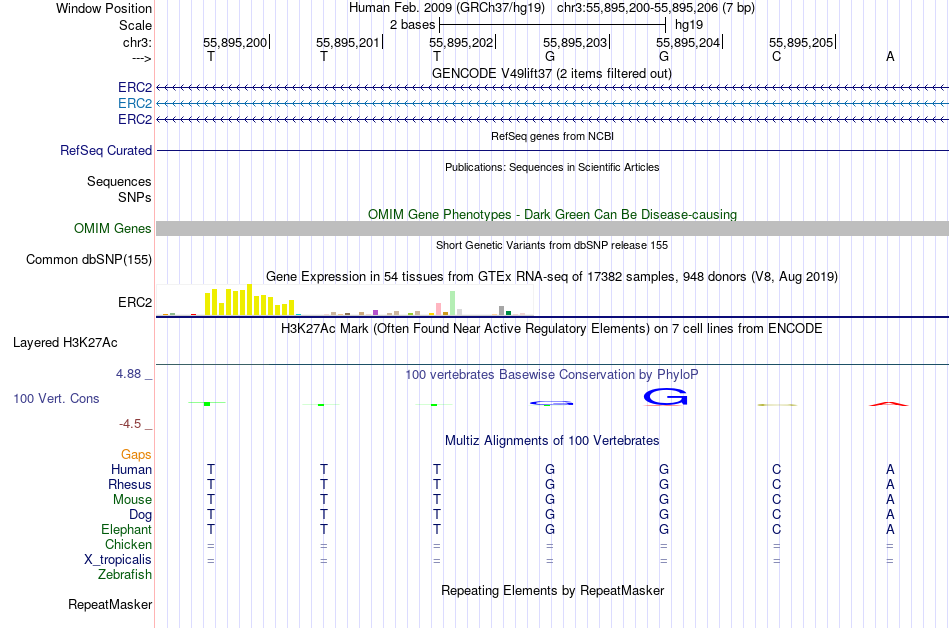Open the GTEx Gene Expression track title
950x628 pixels.
point(551,277)
